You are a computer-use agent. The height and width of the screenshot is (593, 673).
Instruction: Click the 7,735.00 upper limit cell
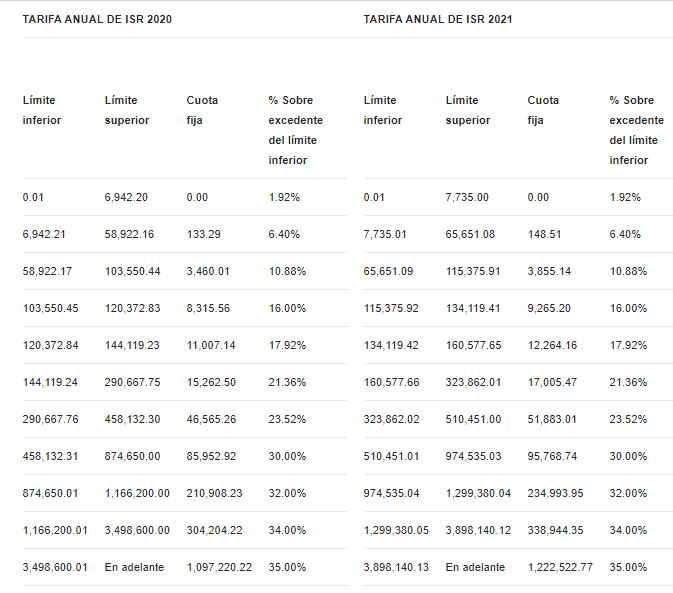pos(467,197)
